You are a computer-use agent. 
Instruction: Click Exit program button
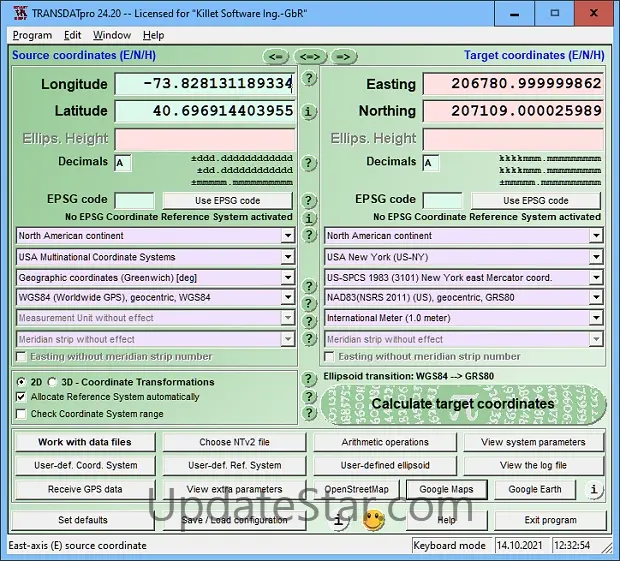click(550, 520)
